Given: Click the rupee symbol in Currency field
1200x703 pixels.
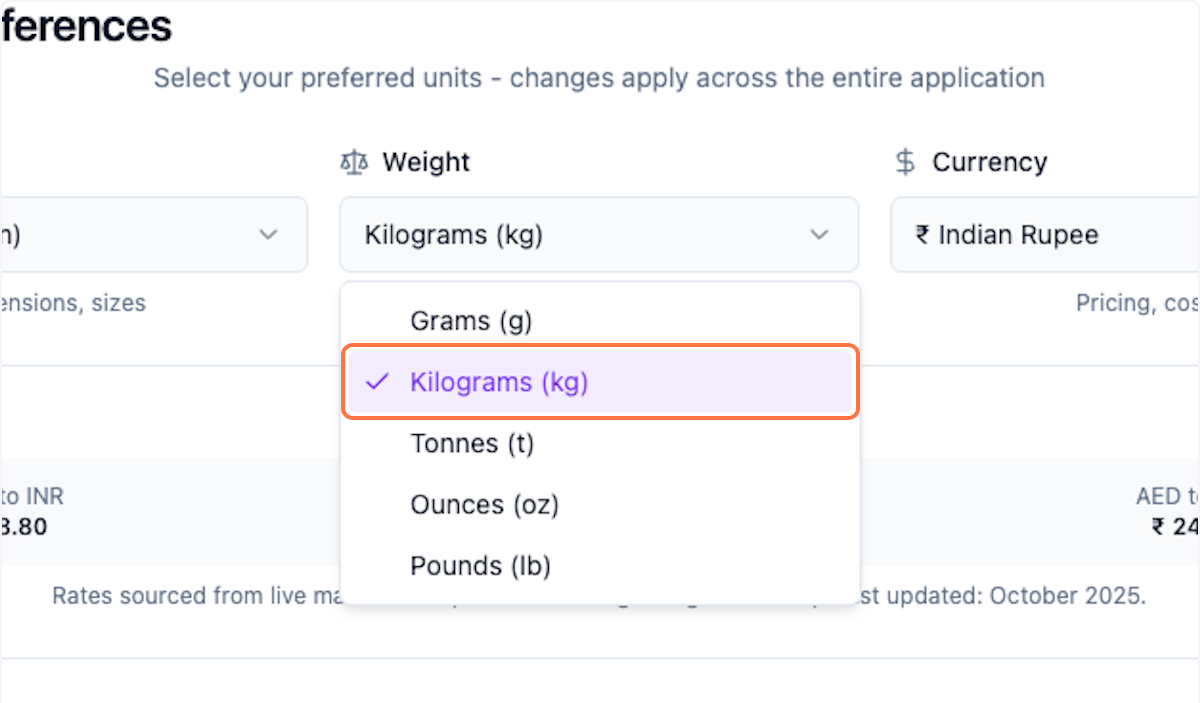Looking at the screenshot, I should tap(921, 235).
